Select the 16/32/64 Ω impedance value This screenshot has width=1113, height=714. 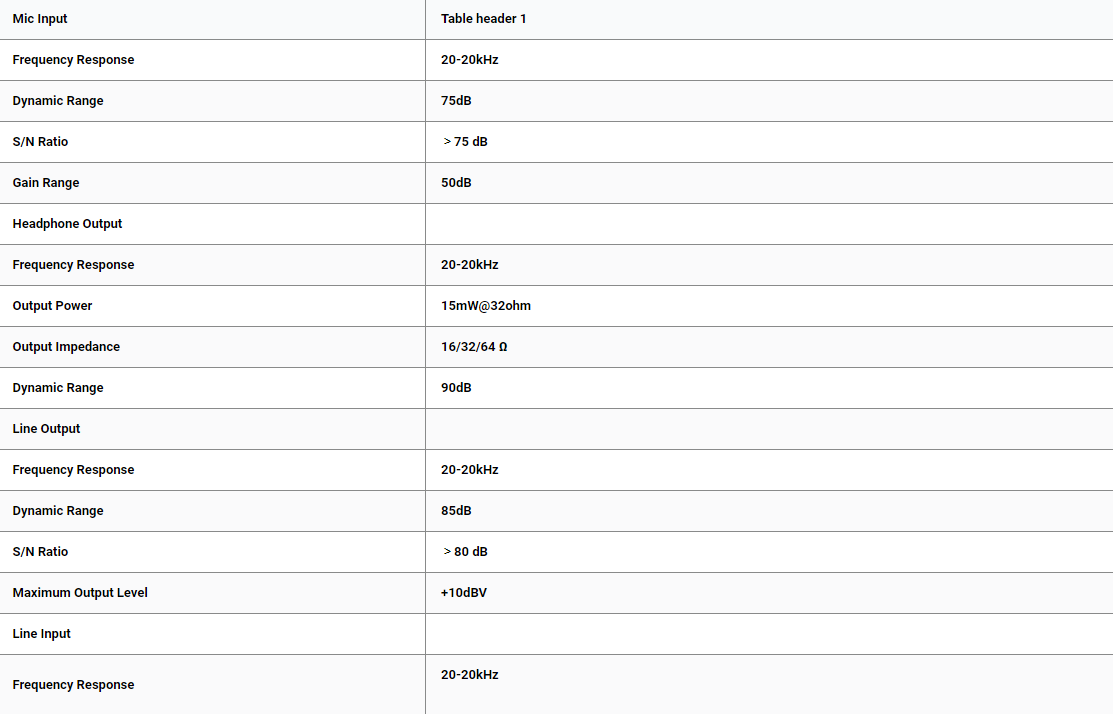click(474, 347)
